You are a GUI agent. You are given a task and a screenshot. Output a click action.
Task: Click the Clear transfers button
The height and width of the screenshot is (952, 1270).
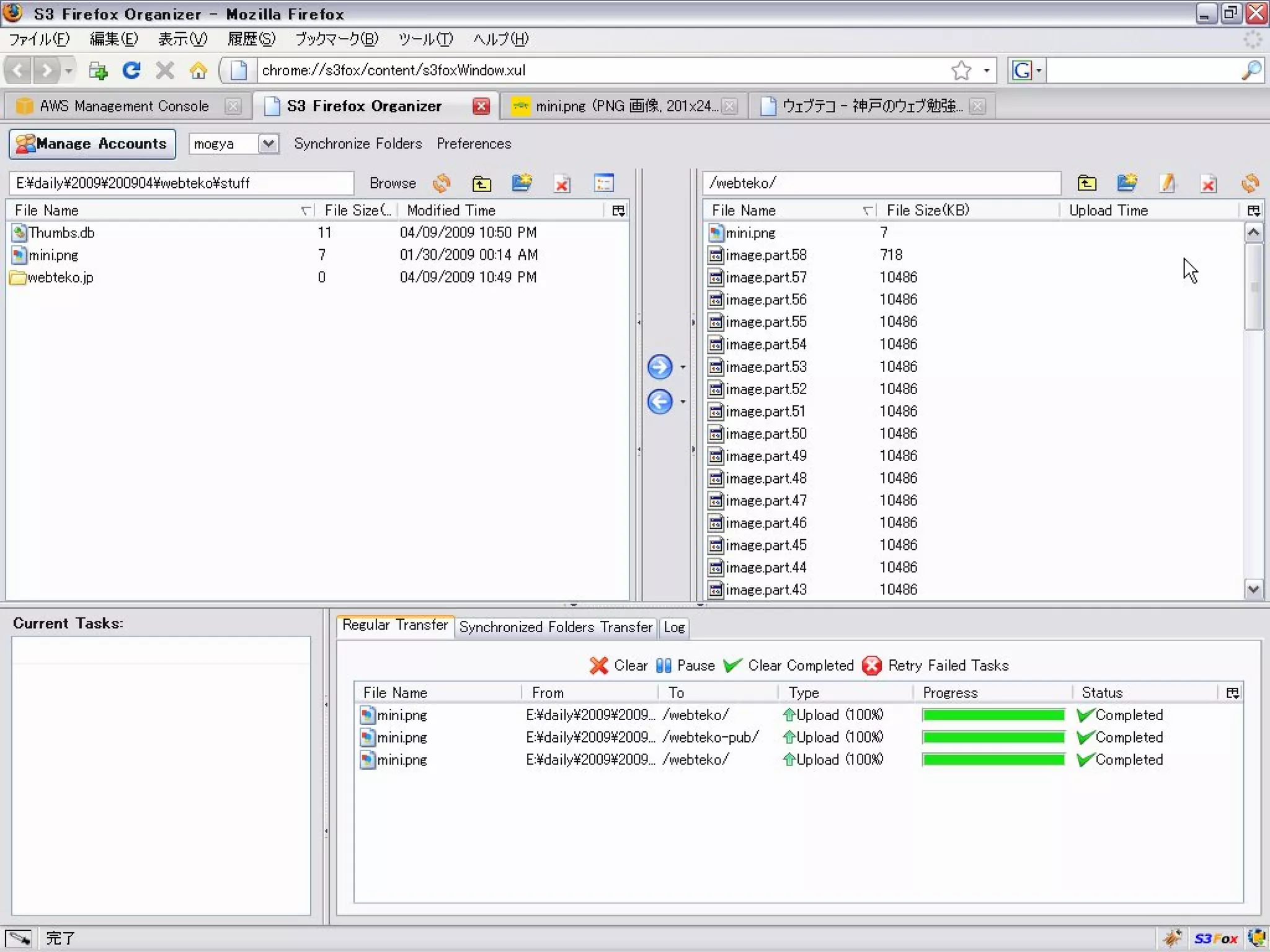pos(618,666)
